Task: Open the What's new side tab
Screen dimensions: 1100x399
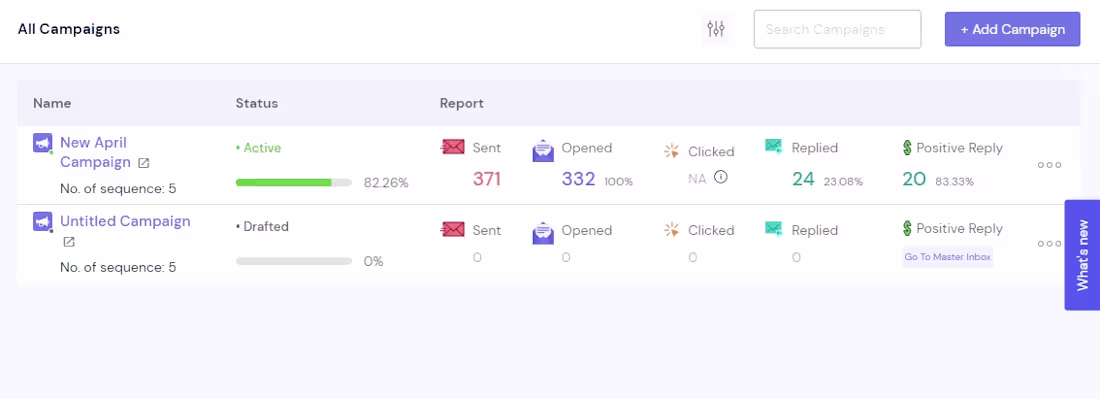Action: pos(1082,255)
